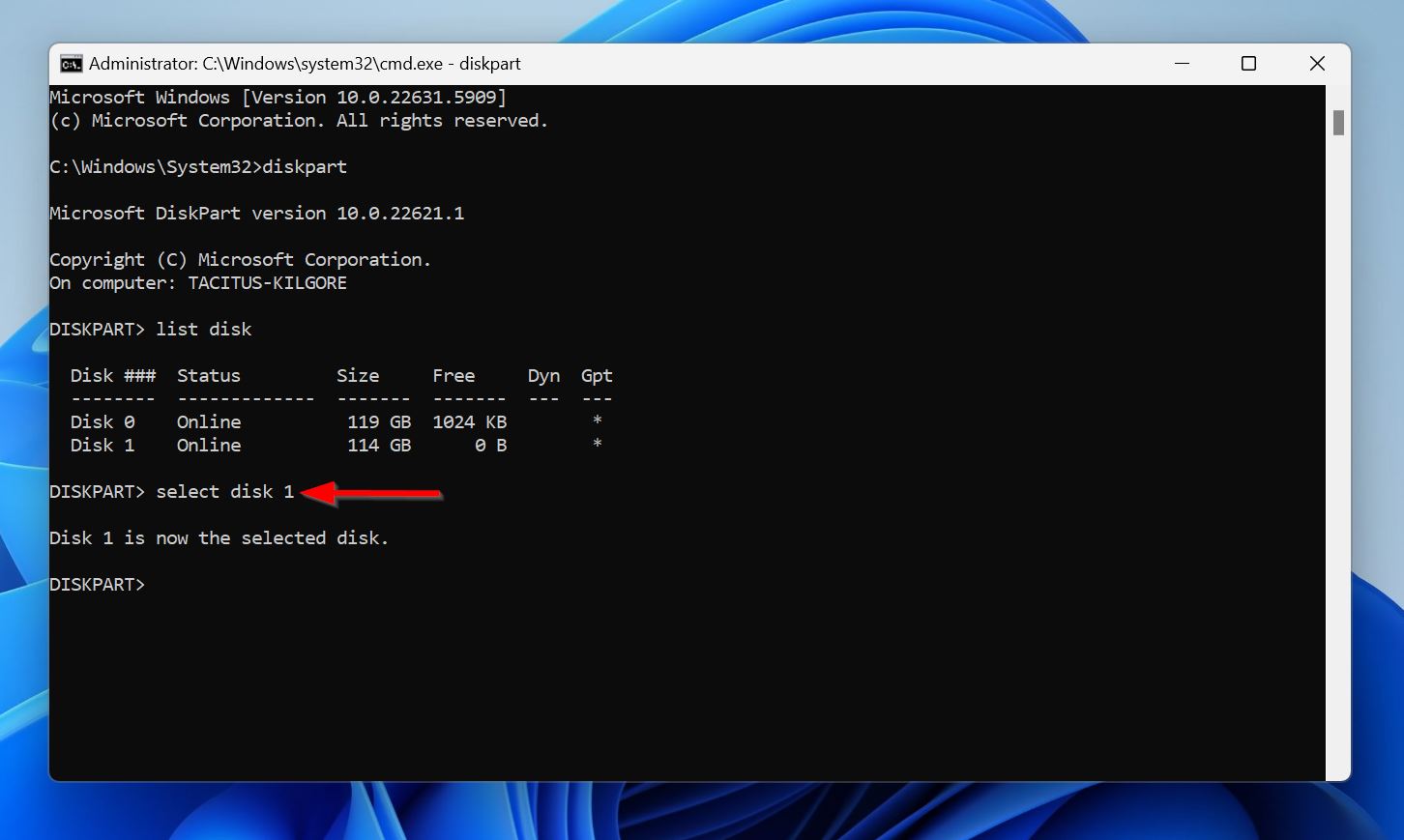This screenshot has width=1404, height=840.
Task: Click the Status column header text
Action: pyautogui.click(x=208, y=375)
